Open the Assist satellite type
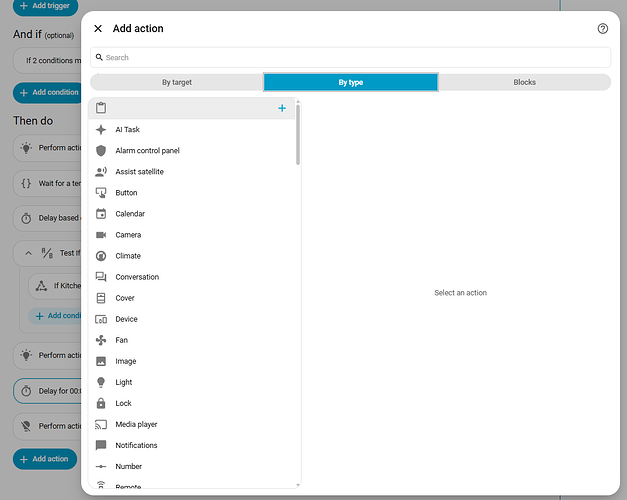Image resolution: width=627 pixels, height=500 pixels. 192,172
